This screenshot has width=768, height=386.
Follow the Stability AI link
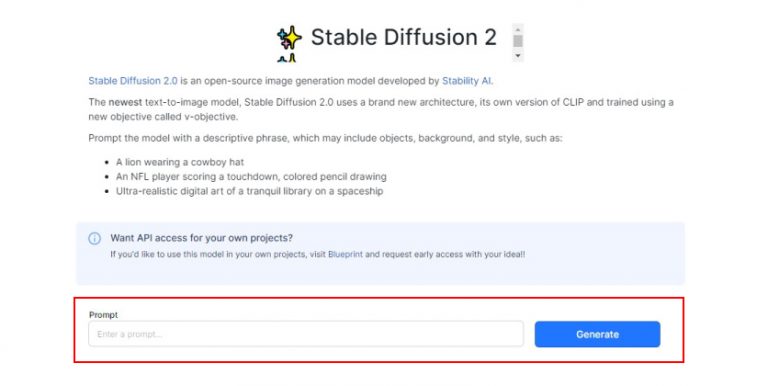click(x=467, y=81)
